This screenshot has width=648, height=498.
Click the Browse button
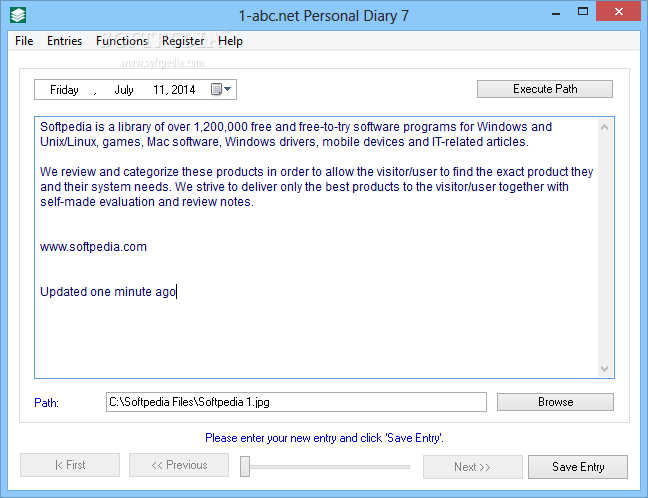pos(555,402)
